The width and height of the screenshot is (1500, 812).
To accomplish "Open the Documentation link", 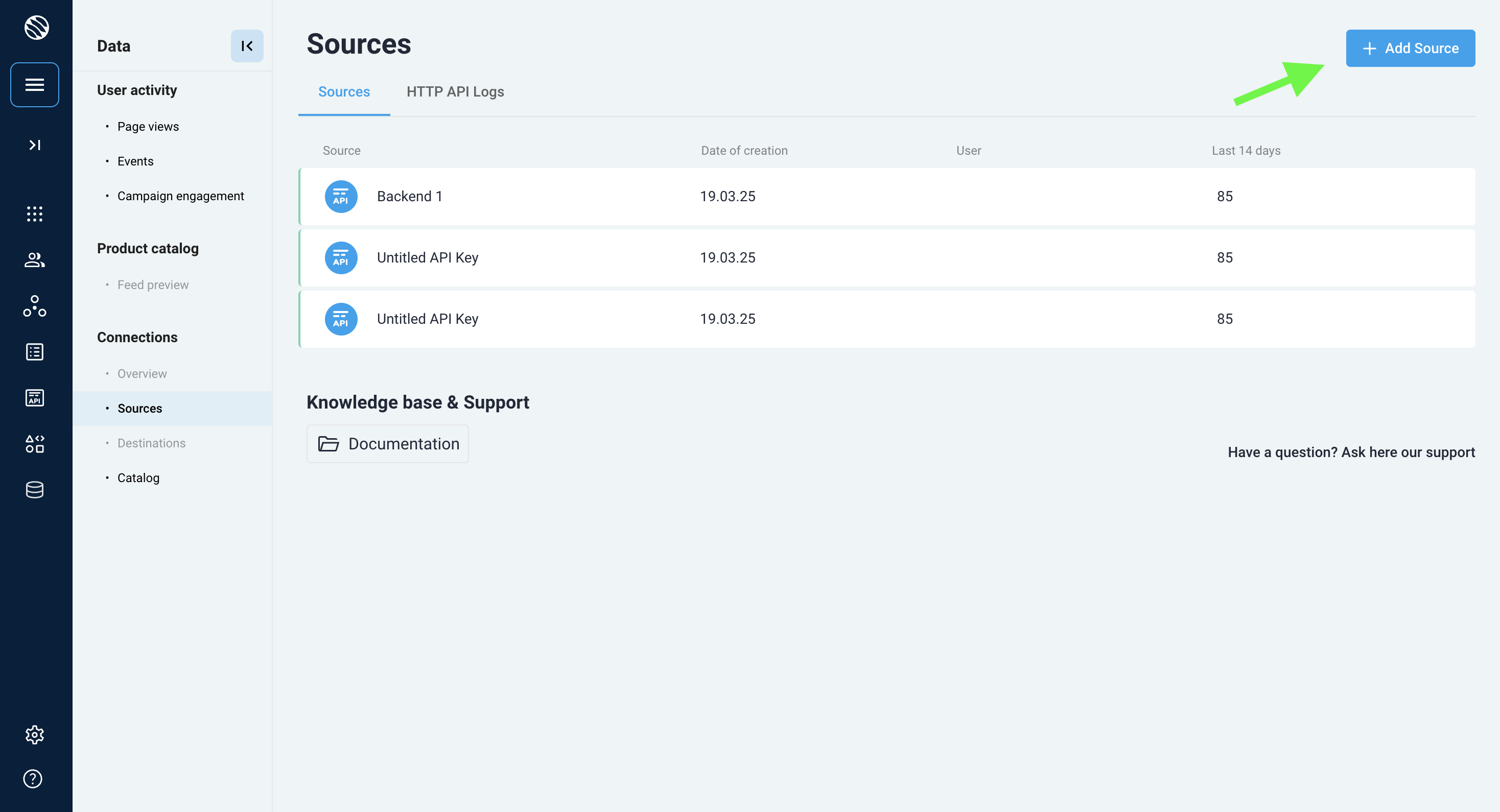I will tap(388, 444).
